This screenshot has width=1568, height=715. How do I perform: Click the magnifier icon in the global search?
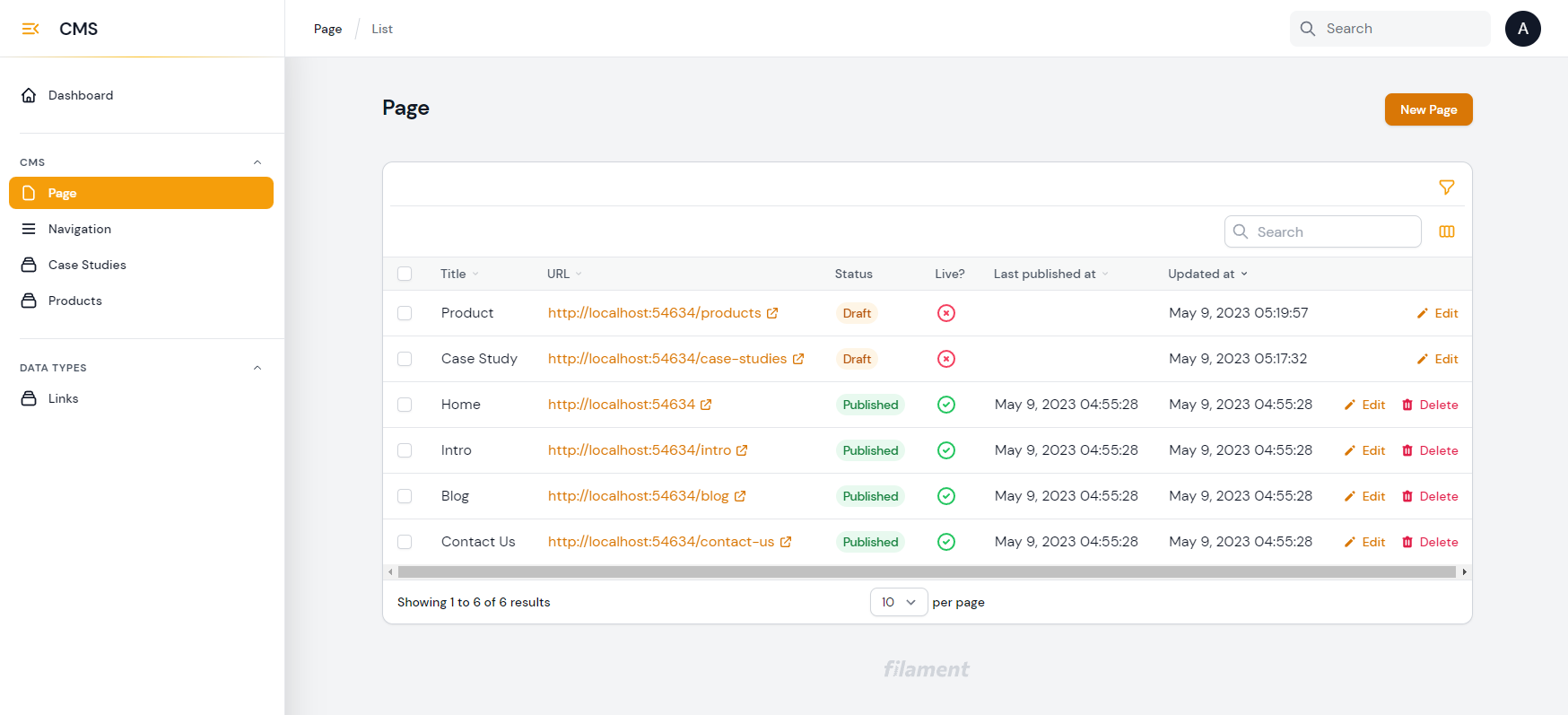[1308, 29]
